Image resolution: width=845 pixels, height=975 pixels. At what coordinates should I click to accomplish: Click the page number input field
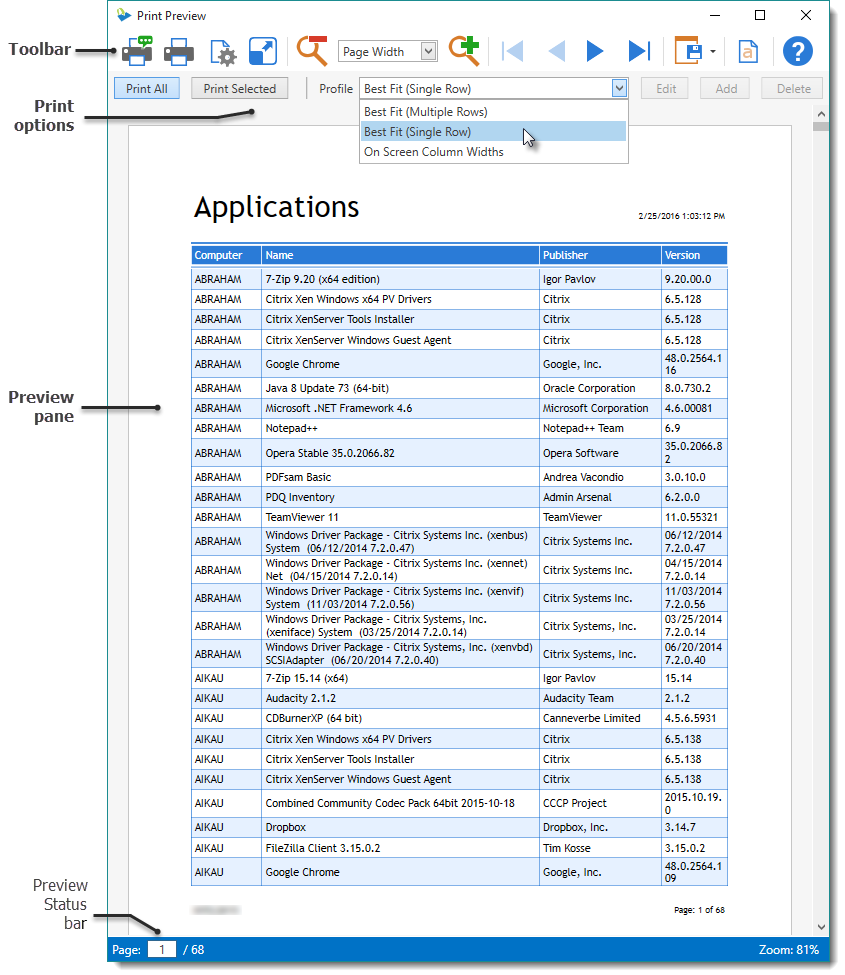162,950
